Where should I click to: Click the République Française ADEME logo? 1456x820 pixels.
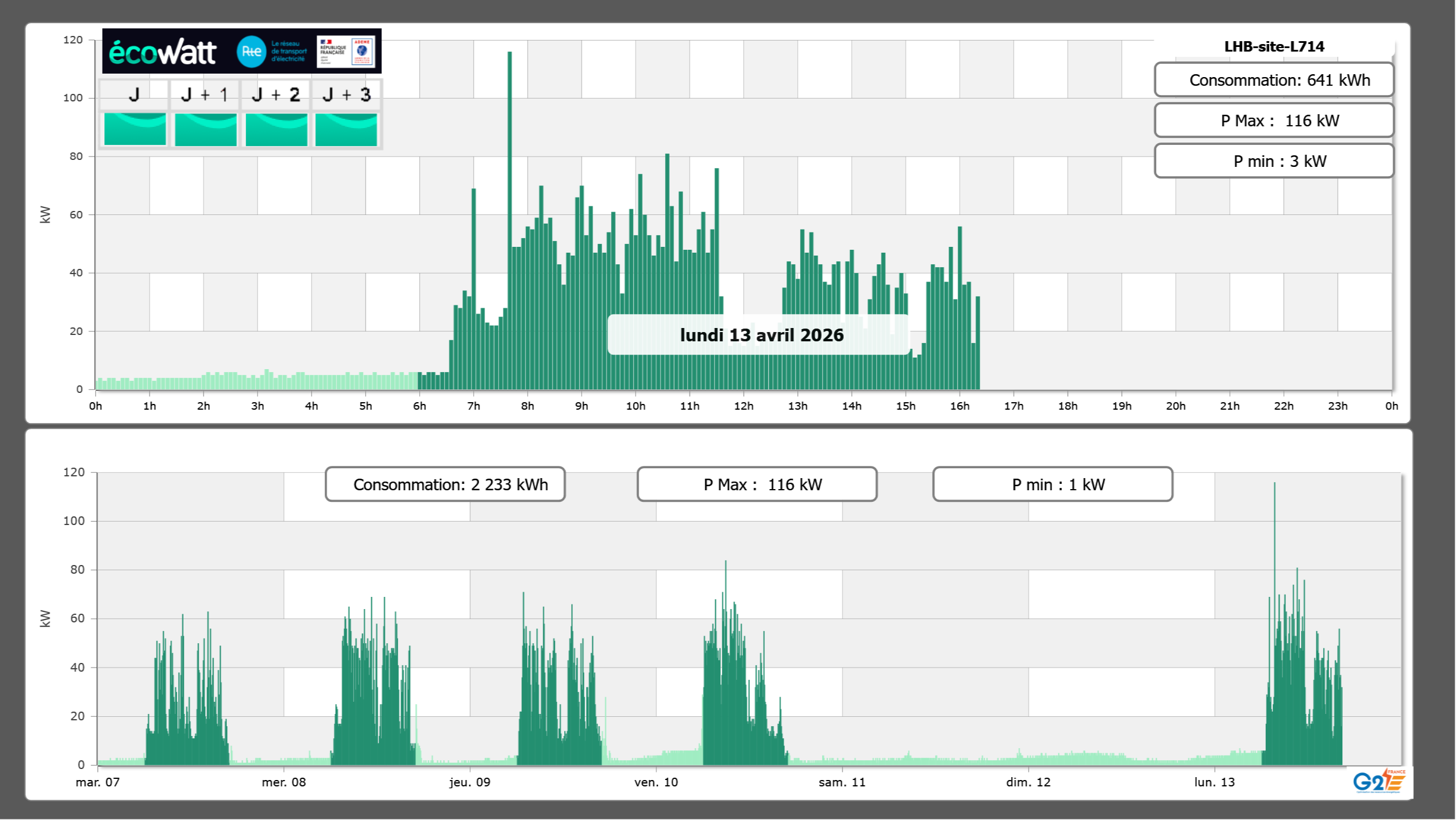coord(346,52)
